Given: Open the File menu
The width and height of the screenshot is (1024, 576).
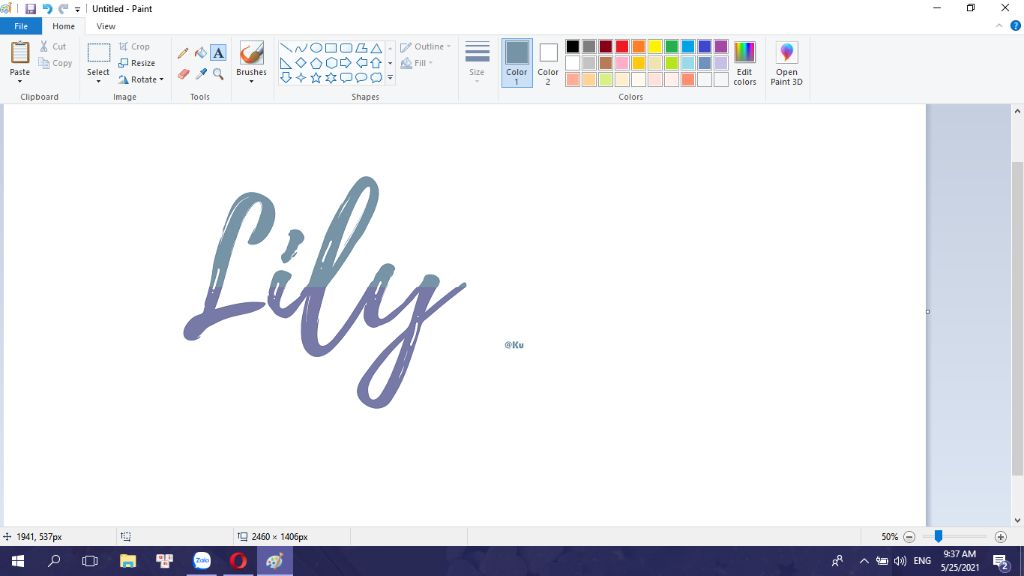Looking at the screenshot, I should point(21,26).
